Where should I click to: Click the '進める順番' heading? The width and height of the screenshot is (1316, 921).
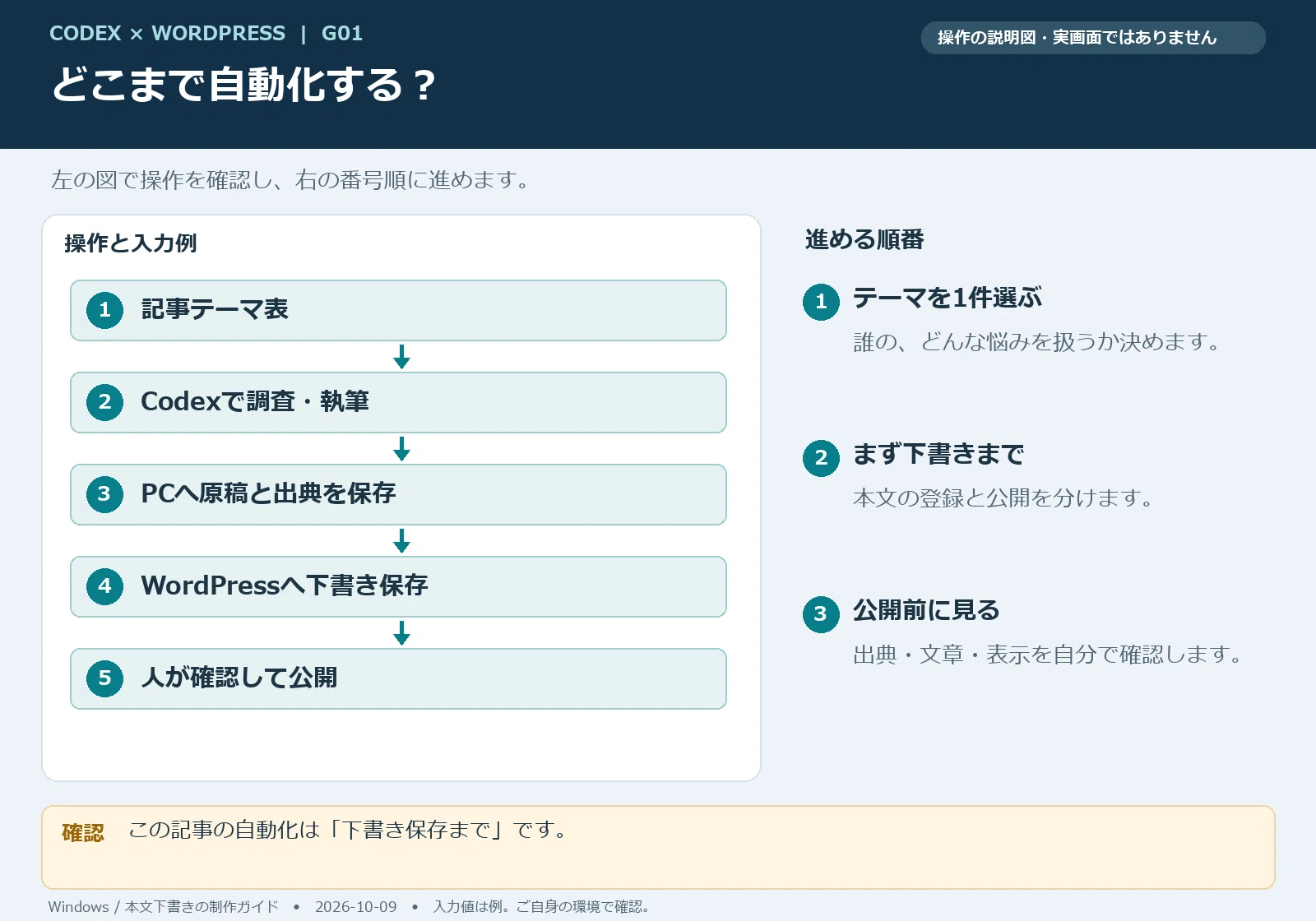(x=864, y=239)
